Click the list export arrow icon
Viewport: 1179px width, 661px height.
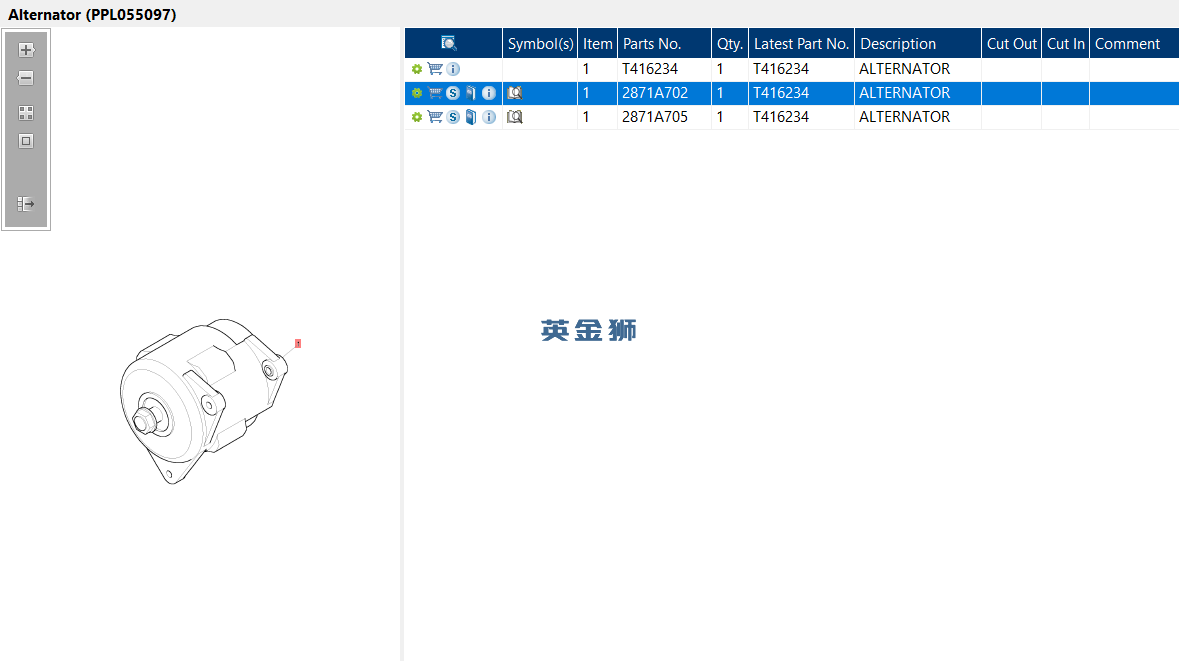click(x=26, y=204)
